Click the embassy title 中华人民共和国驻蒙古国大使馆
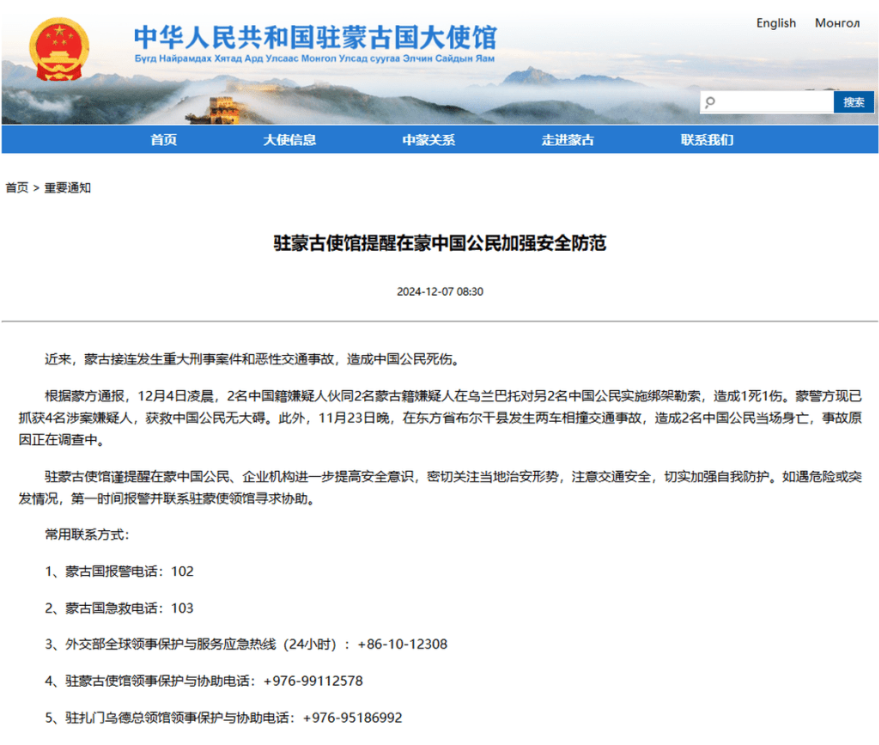This screenshot has height=745, width=879. click(x=315, y=37)
